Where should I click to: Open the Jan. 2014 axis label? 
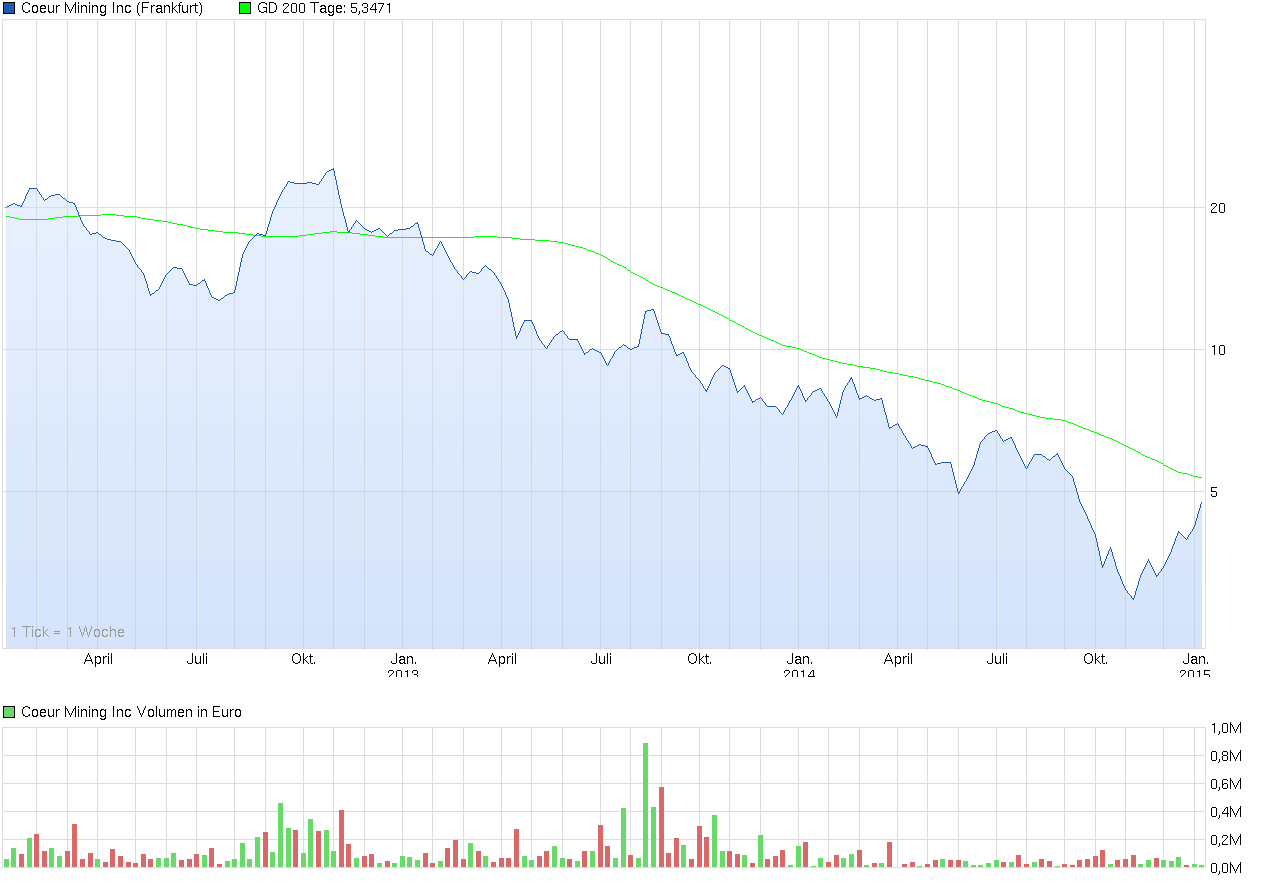coord(800,665)
